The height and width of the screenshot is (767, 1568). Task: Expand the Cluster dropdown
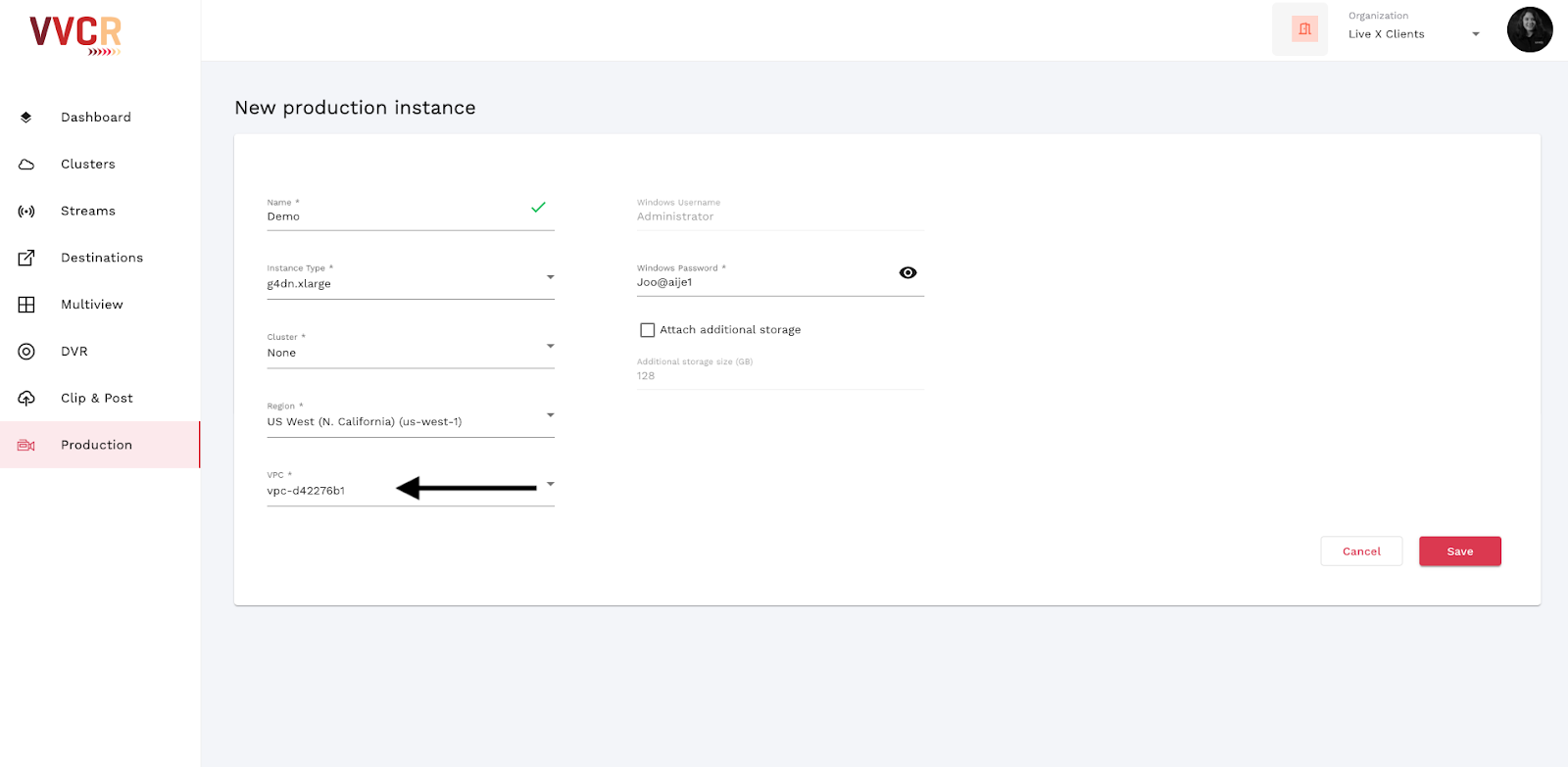tap(551, 346)
